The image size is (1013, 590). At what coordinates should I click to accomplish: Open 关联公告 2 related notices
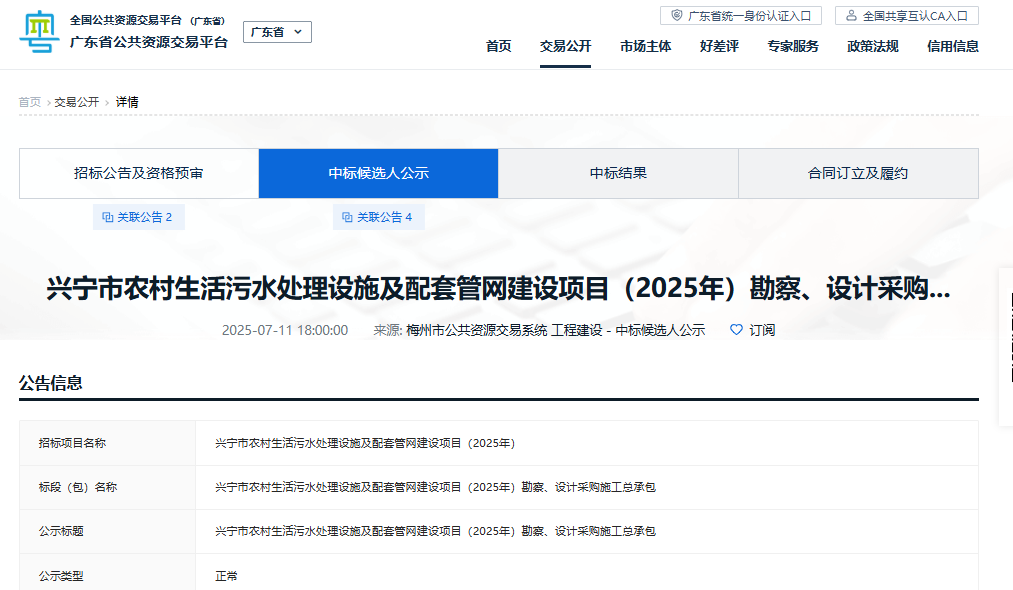coord(139,217)
